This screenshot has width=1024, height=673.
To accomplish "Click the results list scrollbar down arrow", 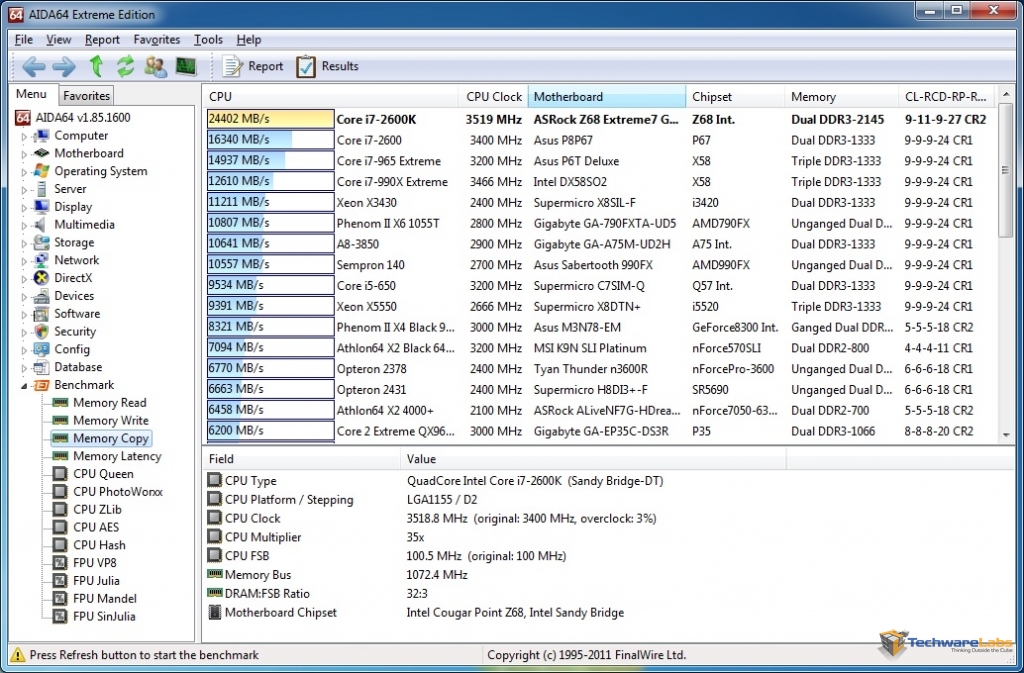I will [1006, 435].
